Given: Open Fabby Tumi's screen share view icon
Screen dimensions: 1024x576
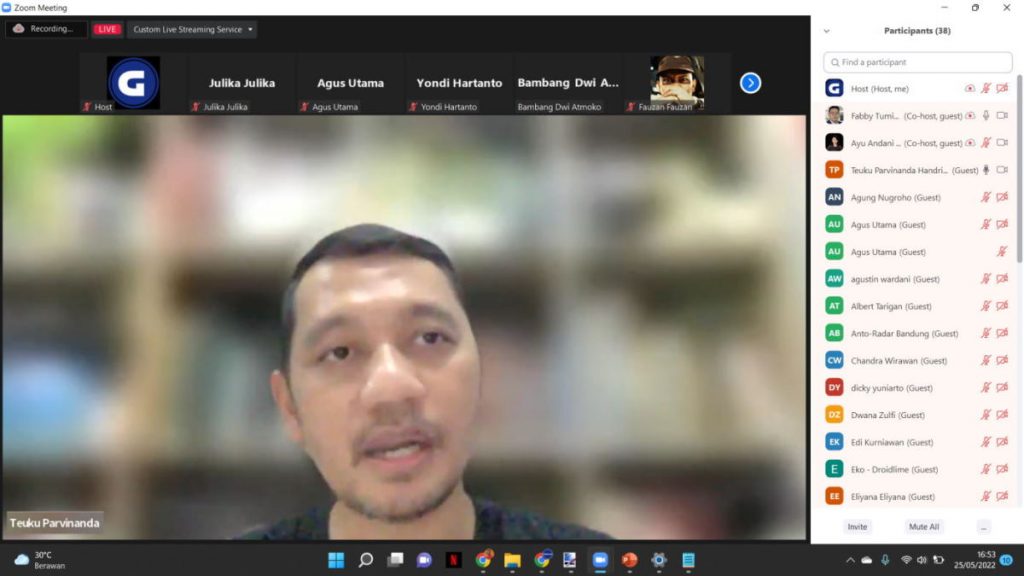Looking at the screenshot, I should 972,116.
